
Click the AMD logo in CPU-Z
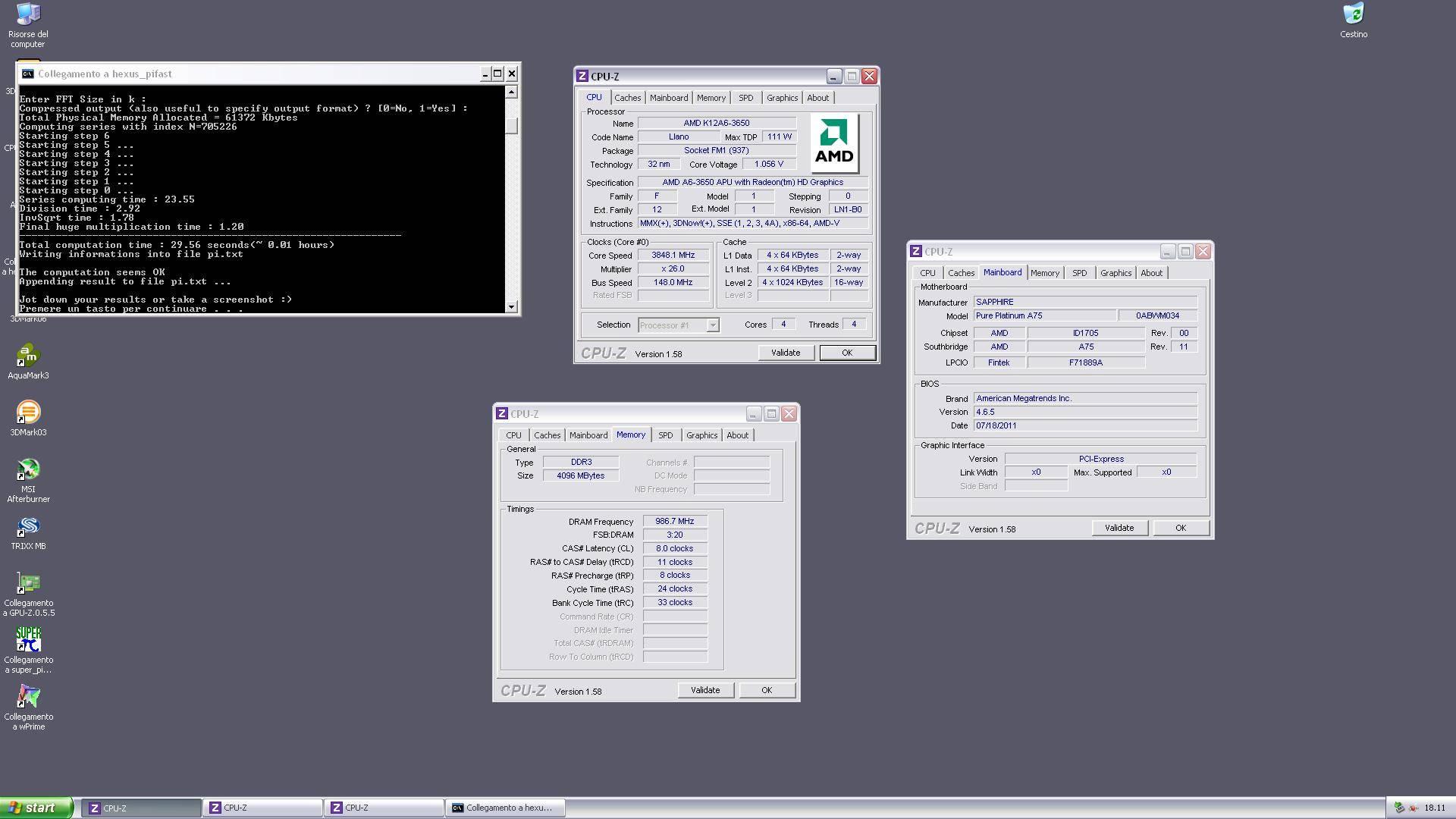tap(834, 143)
